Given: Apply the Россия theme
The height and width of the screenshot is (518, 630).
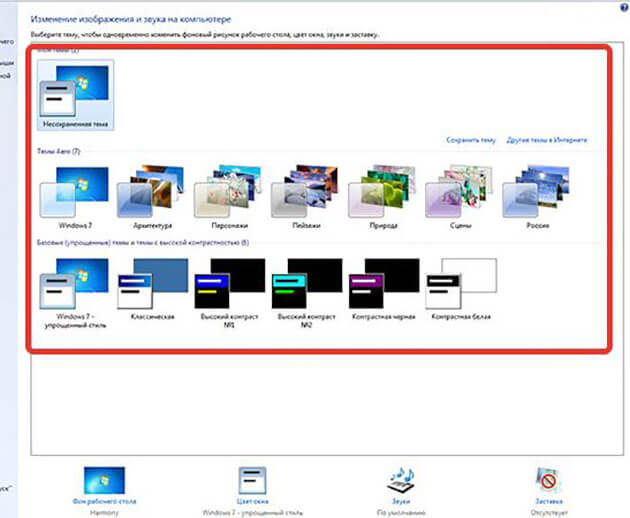Looking at the screenshot, I should (538, 197).
